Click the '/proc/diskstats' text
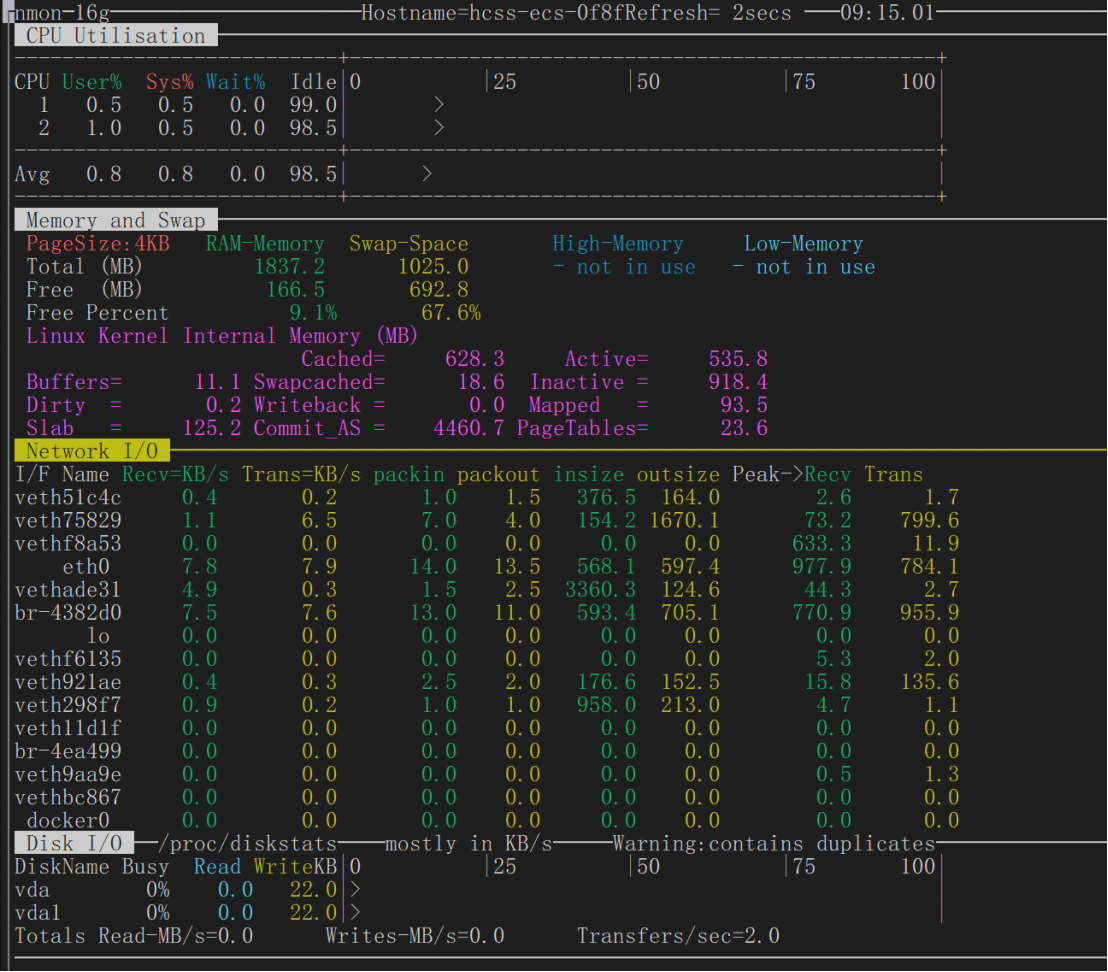 click(247, 843)
